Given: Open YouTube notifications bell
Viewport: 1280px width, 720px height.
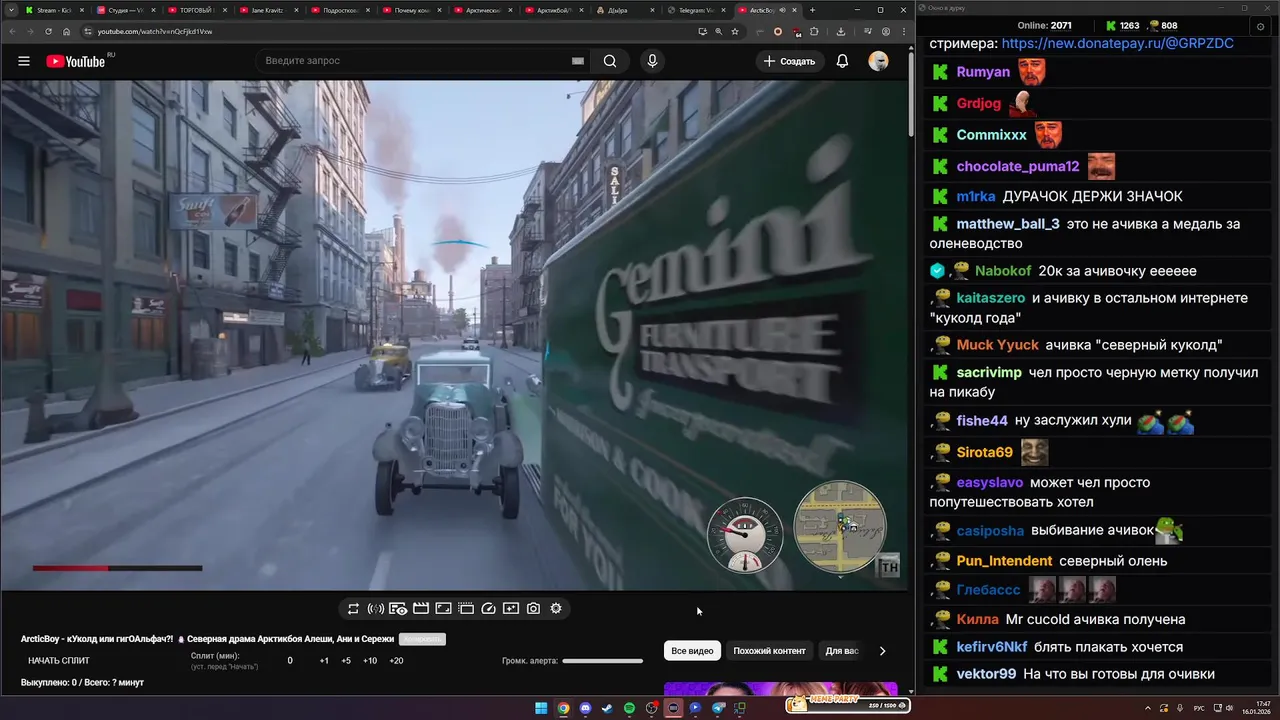Looking at the screenshot, I should coord(842,61).
